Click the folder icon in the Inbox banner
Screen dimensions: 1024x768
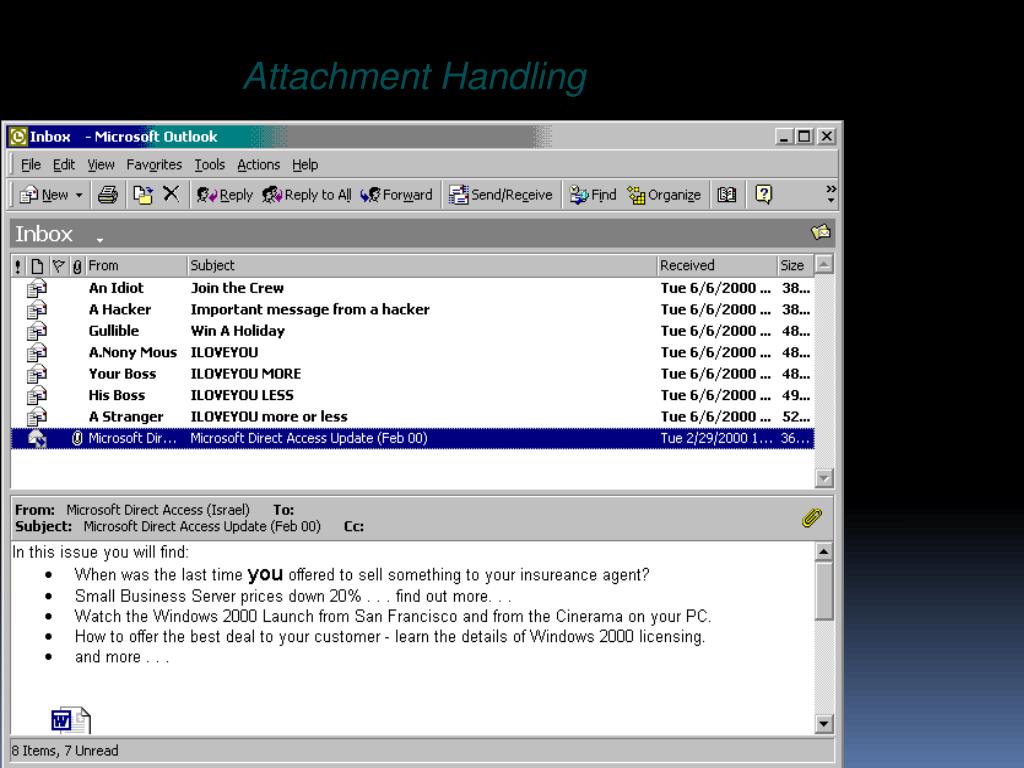coord(820,232)
